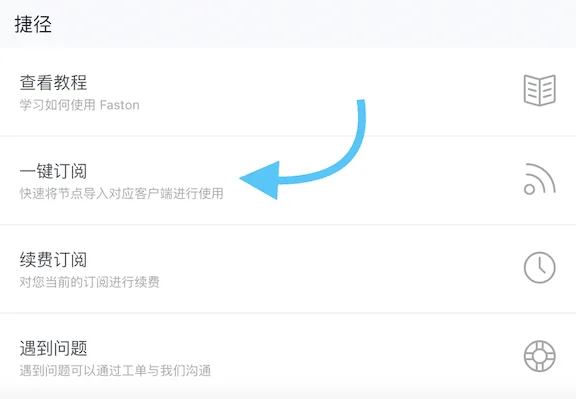This screenshot has width=576, height=399.
Task: Select the clock icon for renewal
Action: (540, 267)
